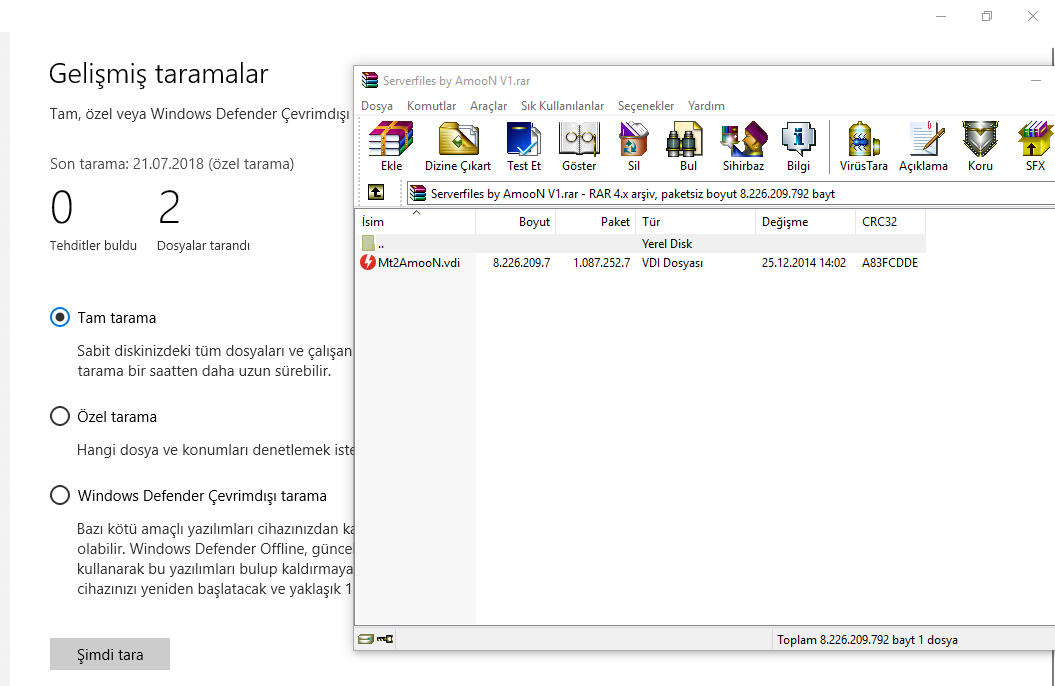Screen dimensions: 1055x686
Task: Open the Sık Kullanılanlar menu
Action: 562,106
